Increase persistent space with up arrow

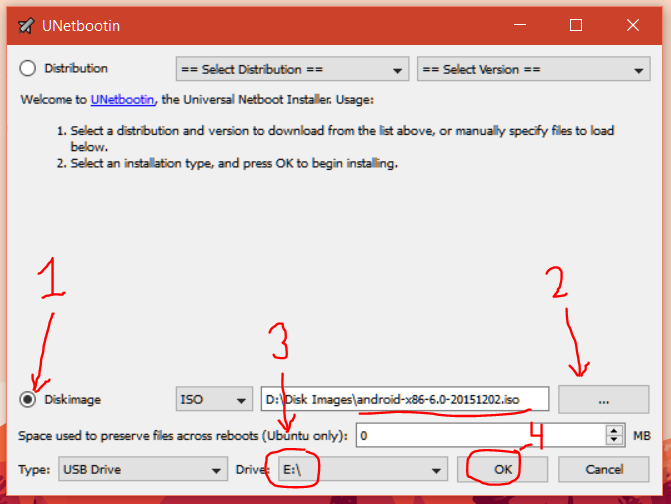[x=615, y=430]
